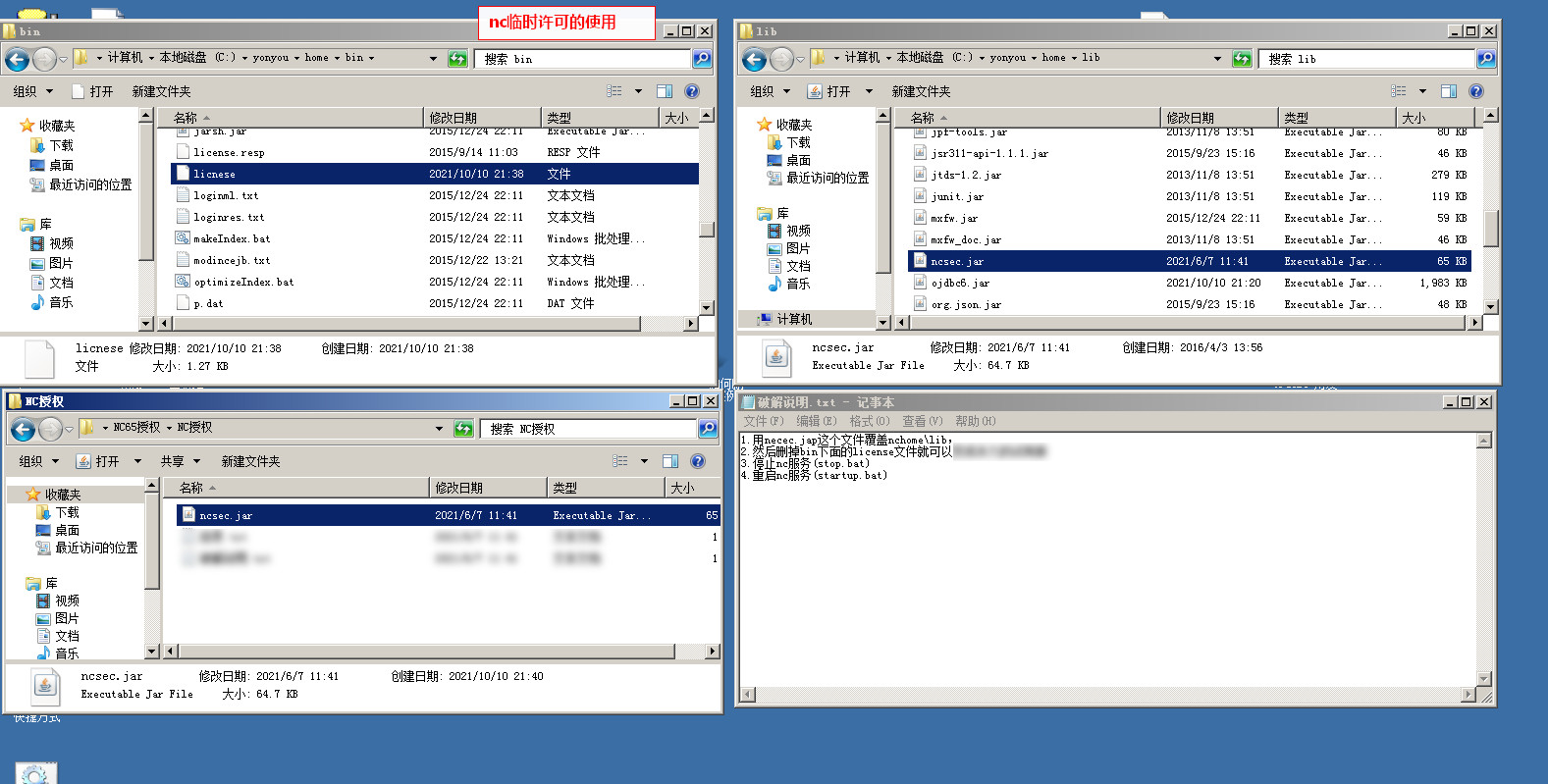Select ncsec.jar file in lib window
Viewport: 1548px width, 784px height.
click(957, 262)
